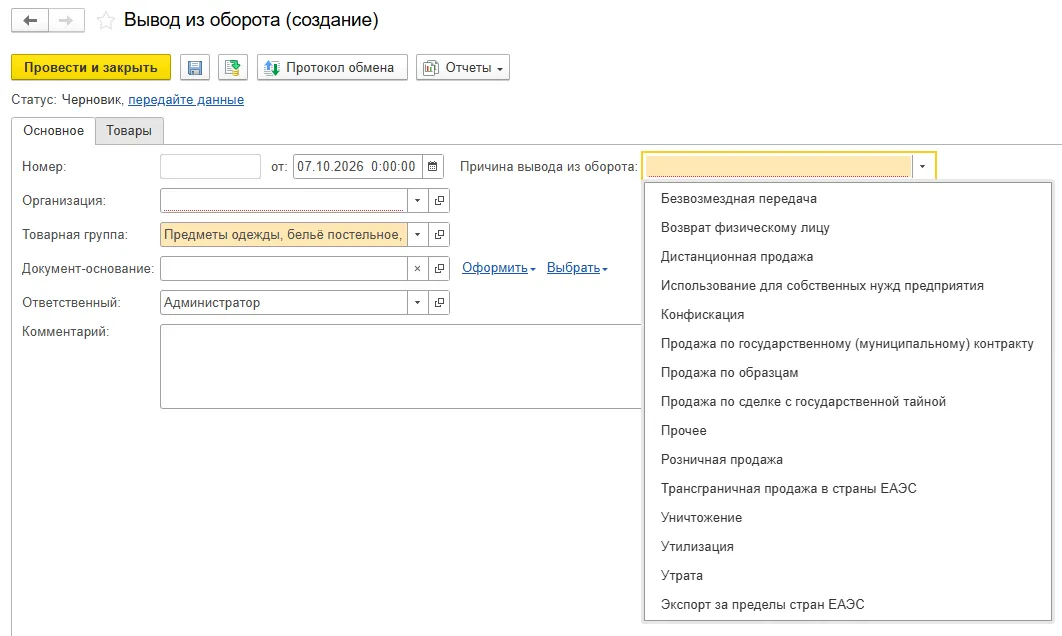Open the Товарная группа record with its open icon

point(439,234)
